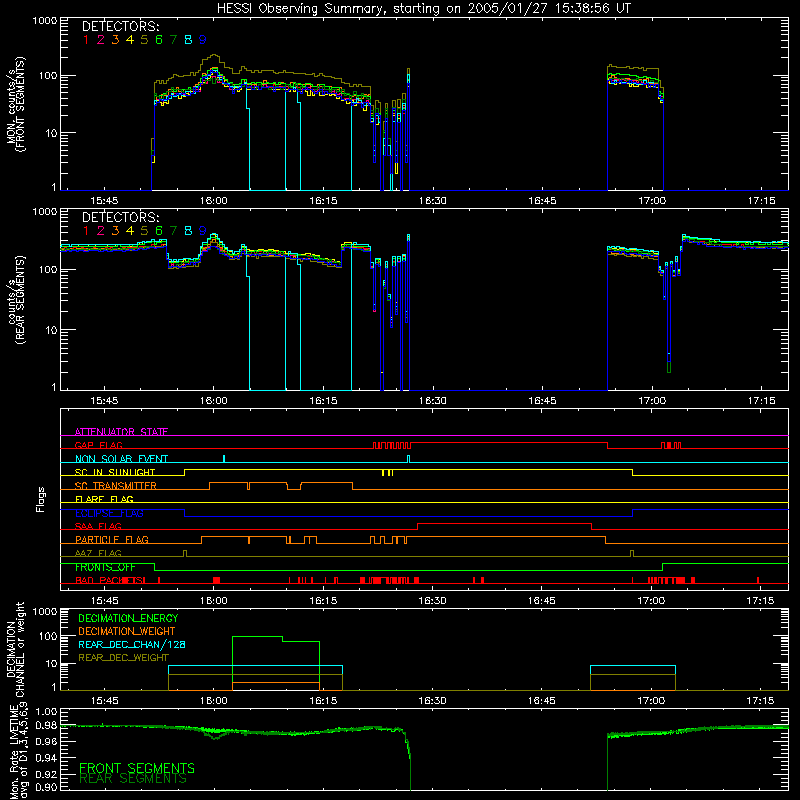This screenshot has height=800, width=800.
Task: Click the GAP FLAG label
Action: point(98,445)
